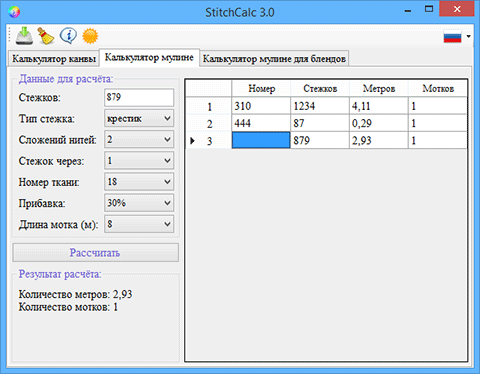
Task: Select row header 3 with arrow marker
Action: [x=209, y=140]
